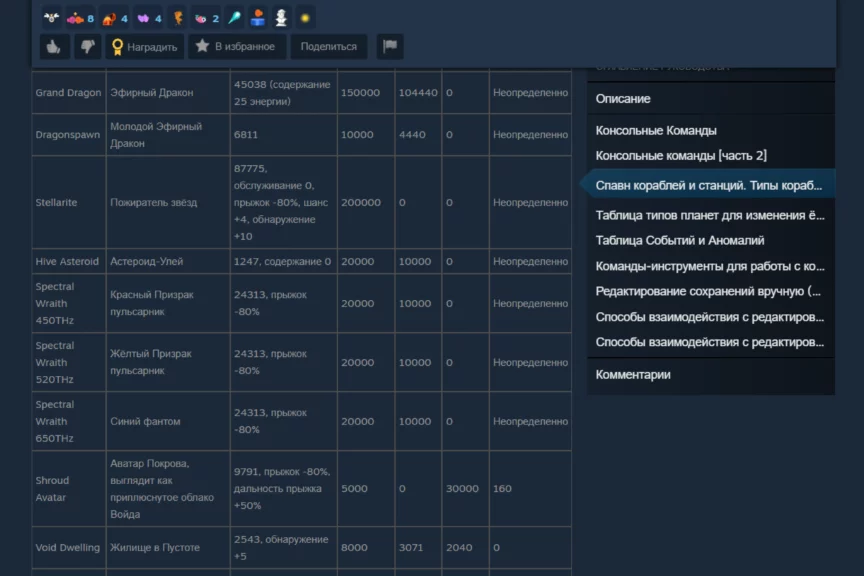This screenshot has width=864, height=576.
Task: Click the Наградить award button
Action: tap(144, 46)
